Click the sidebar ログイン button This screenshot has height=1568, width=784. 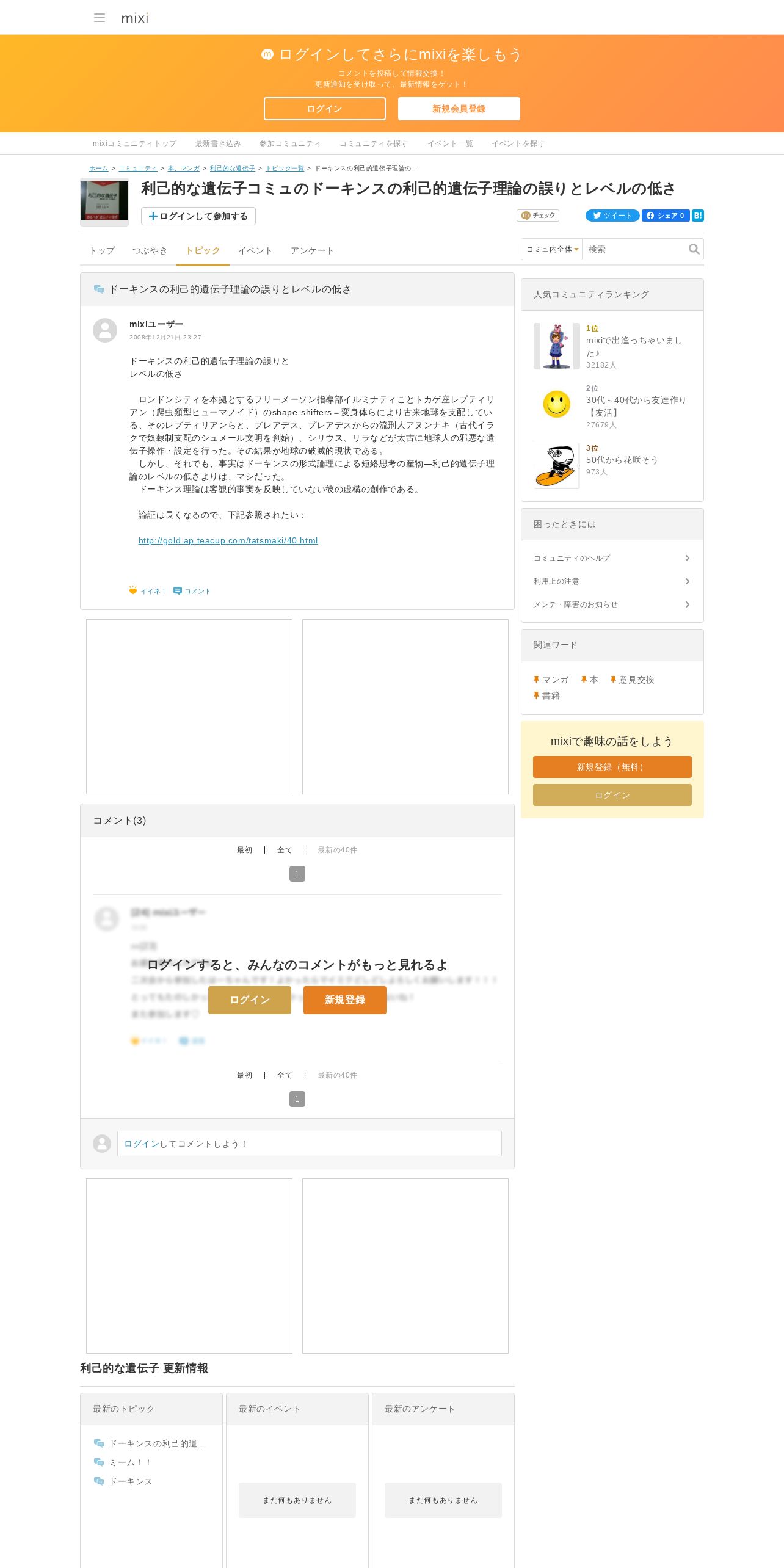tap(612, 795)
